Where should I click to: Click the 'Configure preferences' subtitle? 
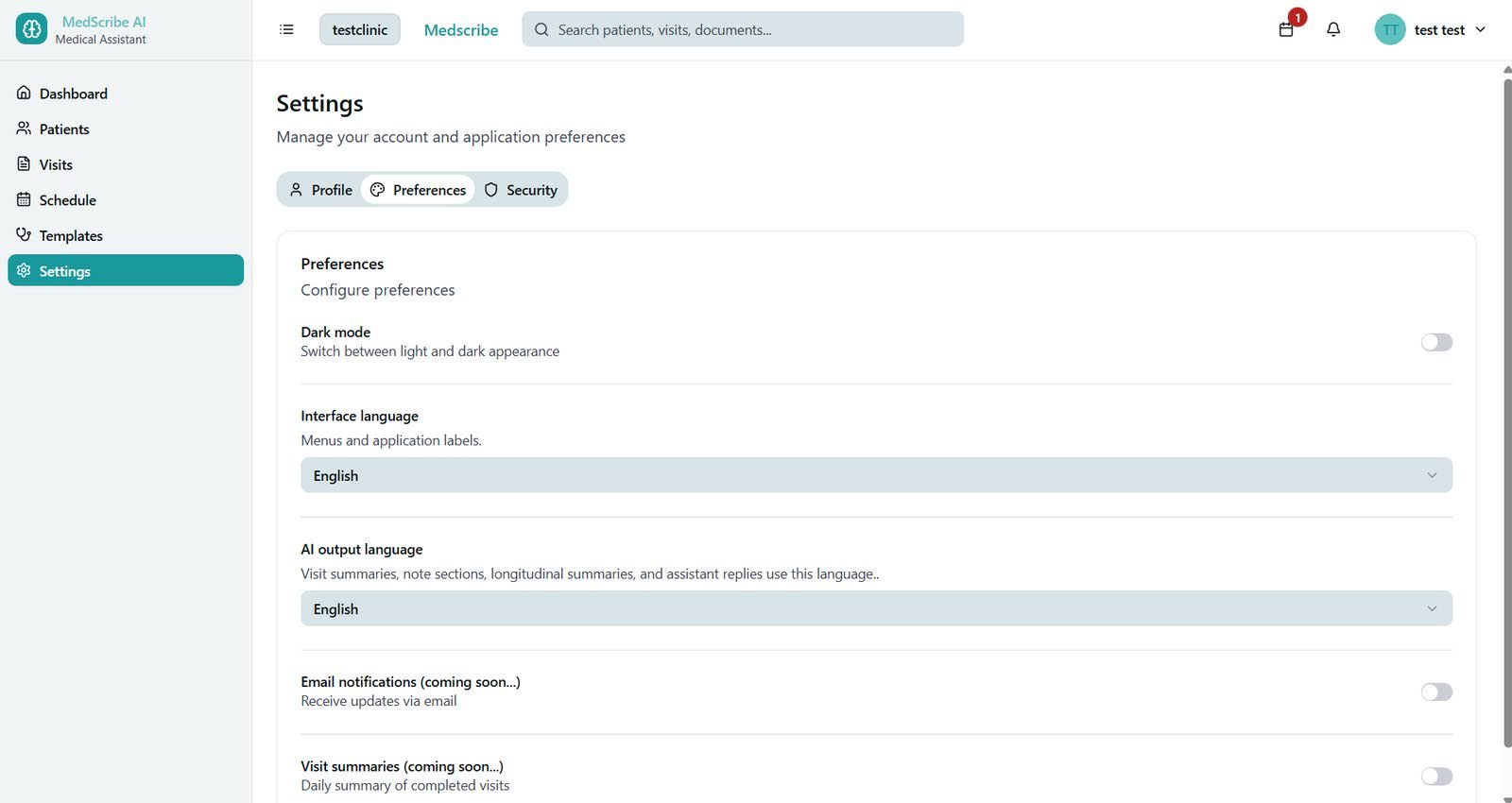pyautogui.click(x=378, y=290)
